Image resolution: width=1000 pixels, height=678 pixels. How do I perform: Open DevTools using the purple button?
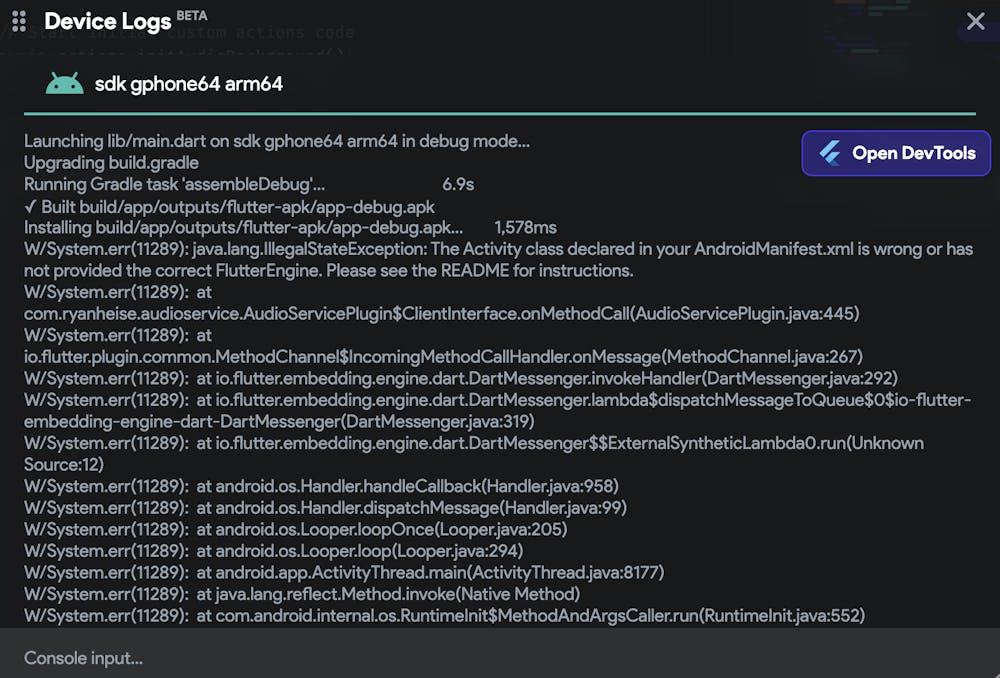[x=896, y=154]
